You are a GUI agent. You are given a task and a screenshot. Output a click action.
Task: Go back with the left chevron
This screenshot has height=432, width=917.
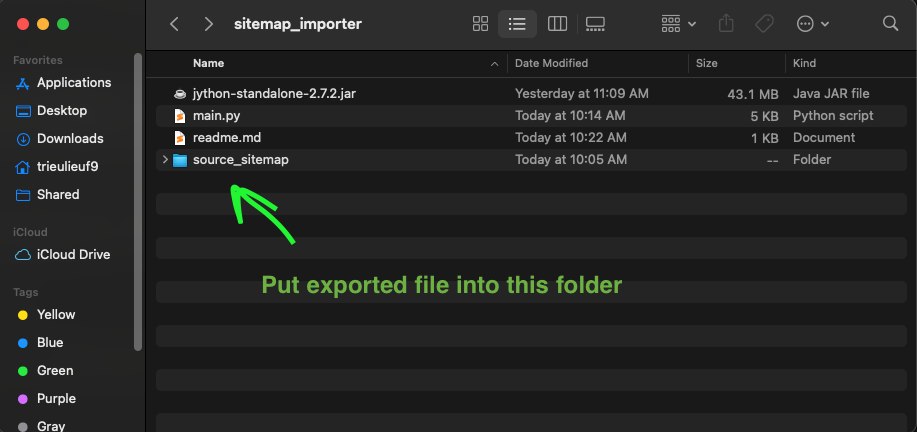click(174, 24)
